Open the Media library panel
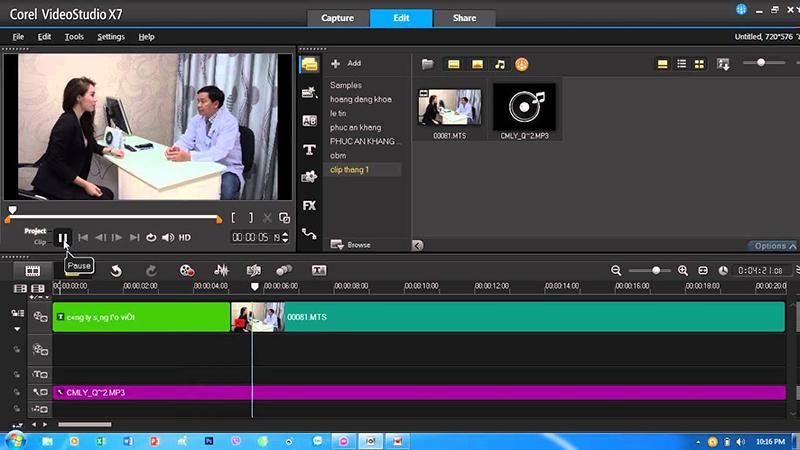Screen dimensions: 800x450 pos(309,64)
